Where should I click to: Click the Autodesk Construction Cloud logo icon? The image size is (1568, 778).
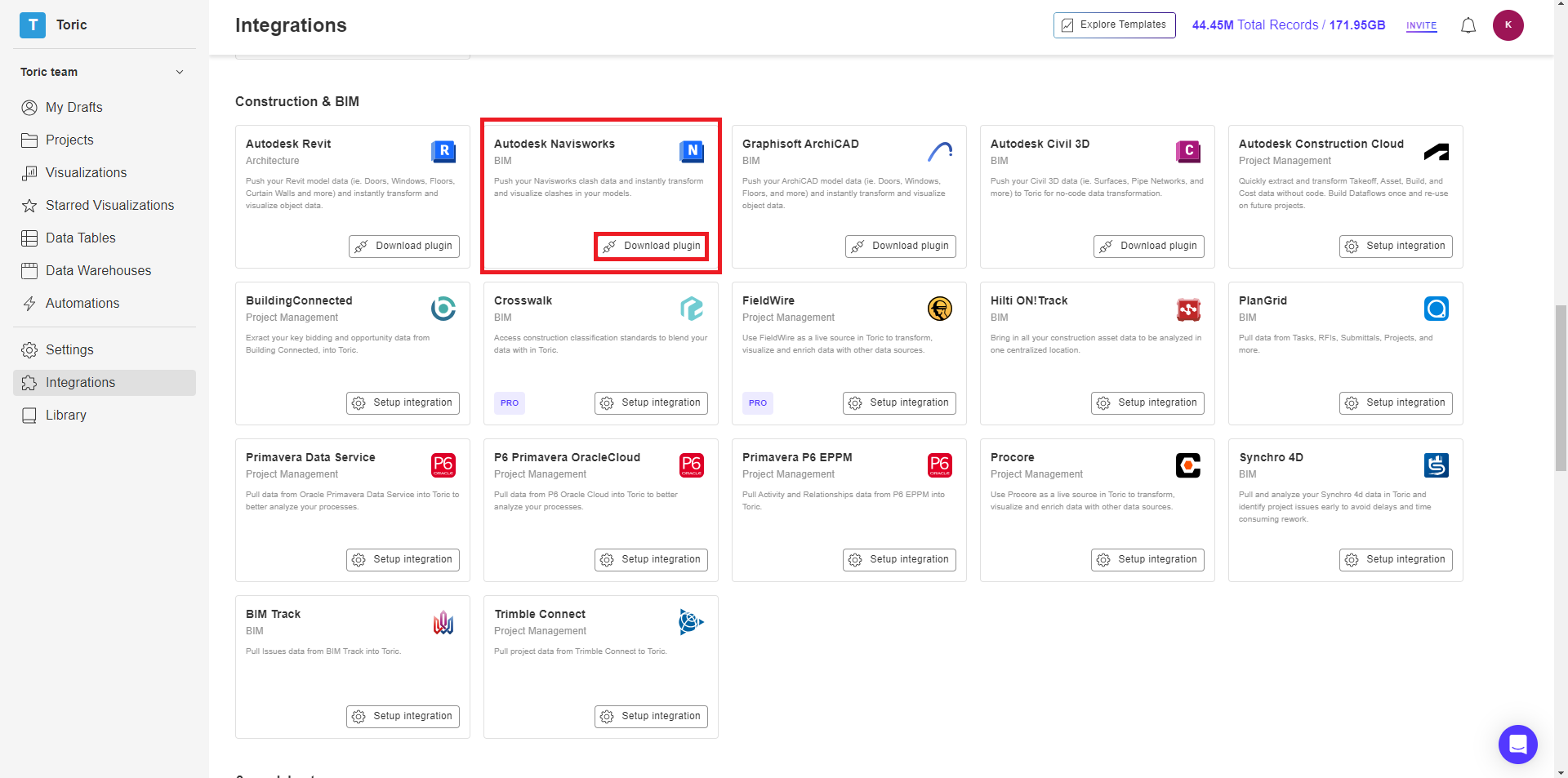(x=1437, y=152)
